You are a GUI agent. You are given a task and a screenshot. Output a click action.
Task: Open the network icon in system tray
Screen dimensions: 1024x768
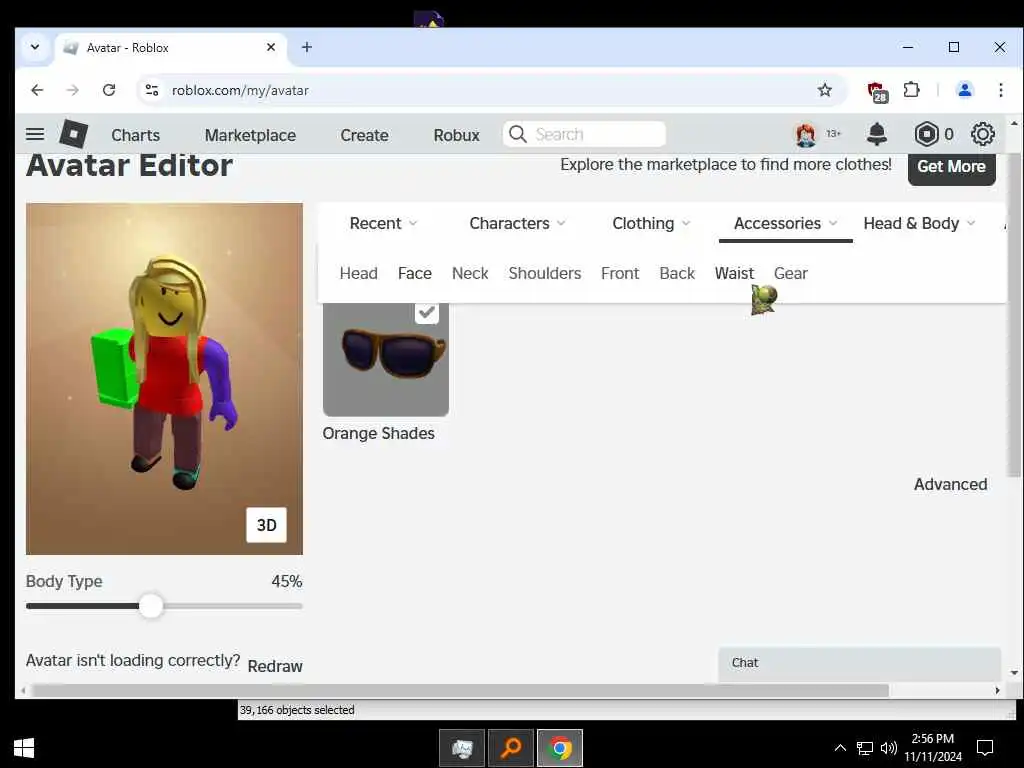pos(865,748)
